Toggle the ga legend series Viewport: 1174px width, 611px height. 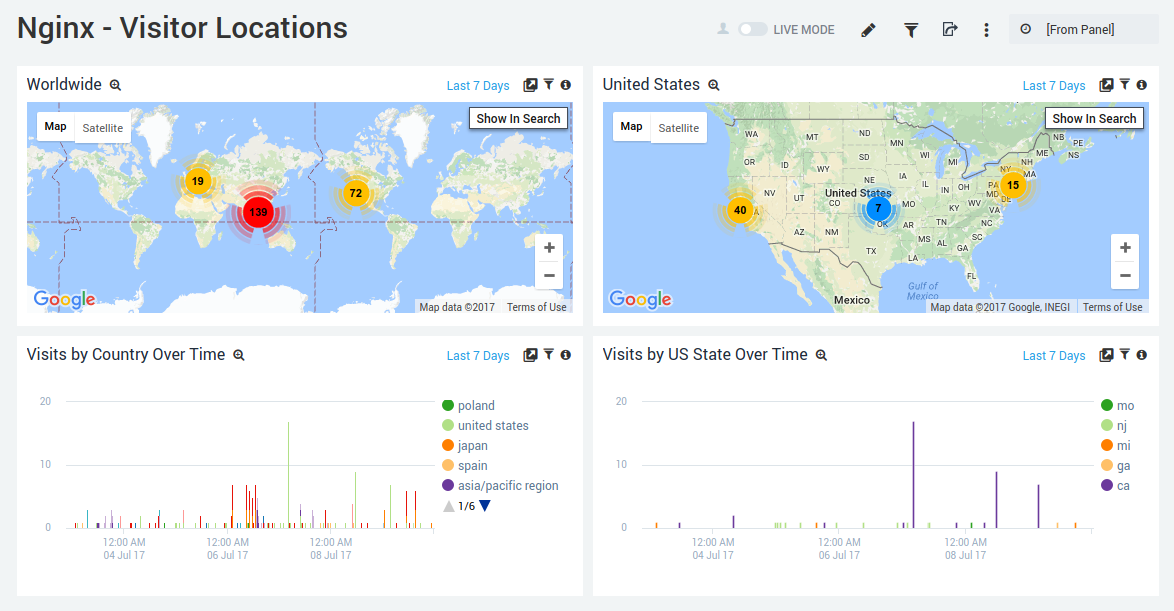(x=1116, y=466)
